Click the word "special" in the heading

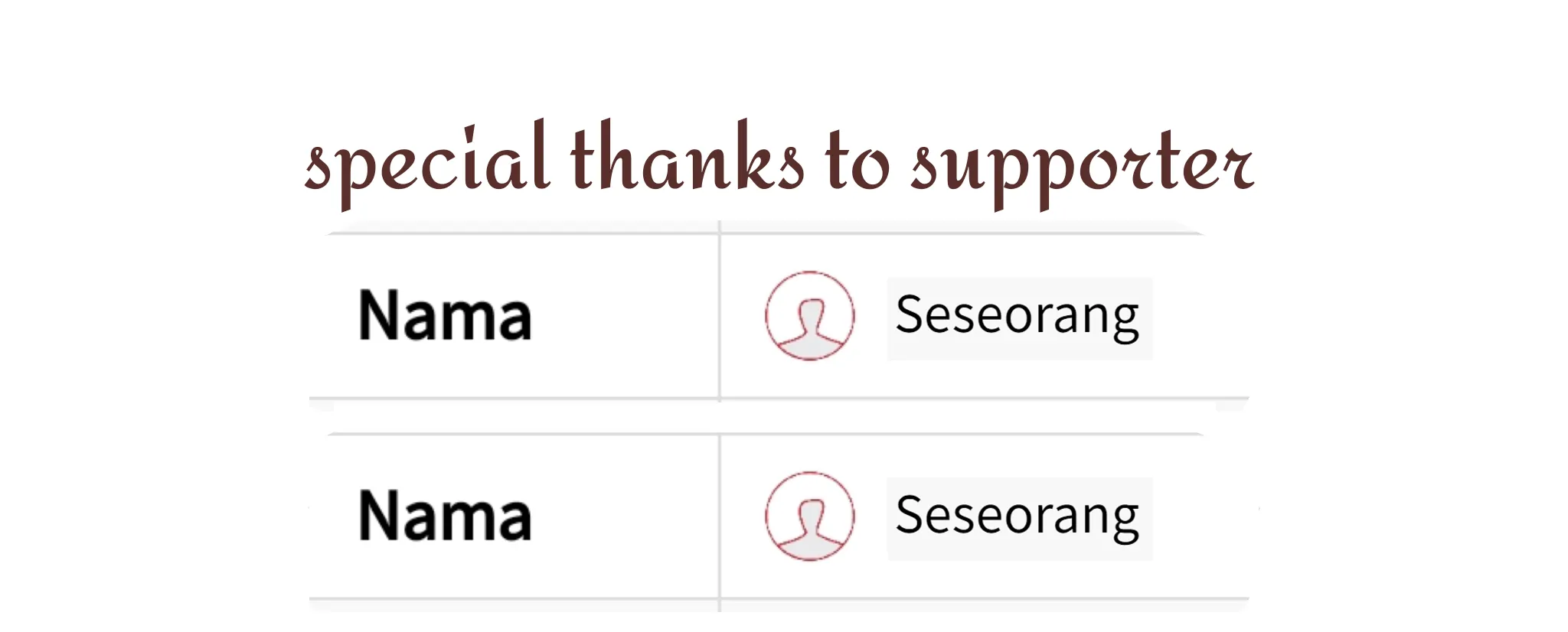pos(426,162)
